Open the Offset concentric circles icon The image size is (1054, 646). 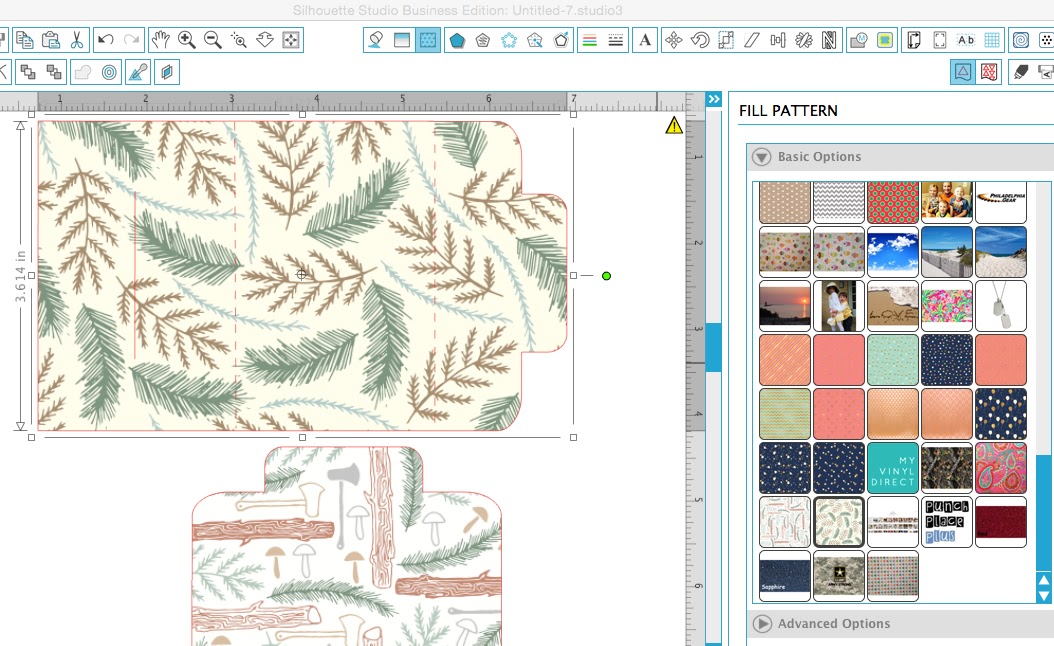(109, 72)
